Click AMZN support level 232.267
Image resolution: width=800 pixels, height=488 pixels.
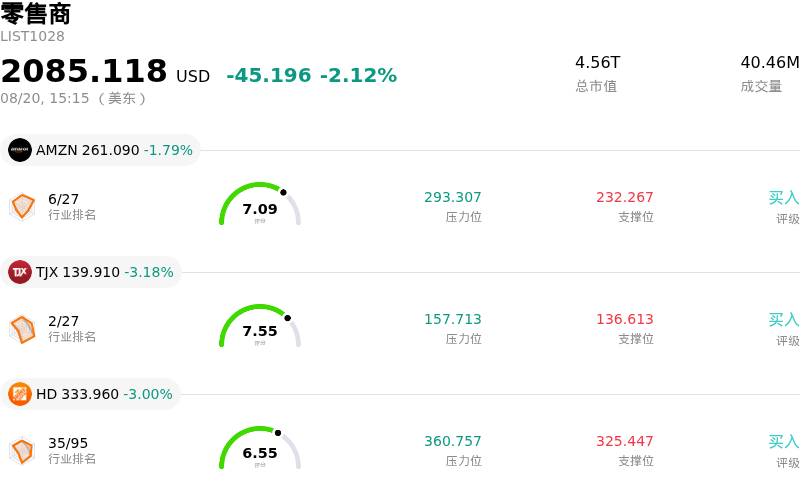tap(624, 197)
